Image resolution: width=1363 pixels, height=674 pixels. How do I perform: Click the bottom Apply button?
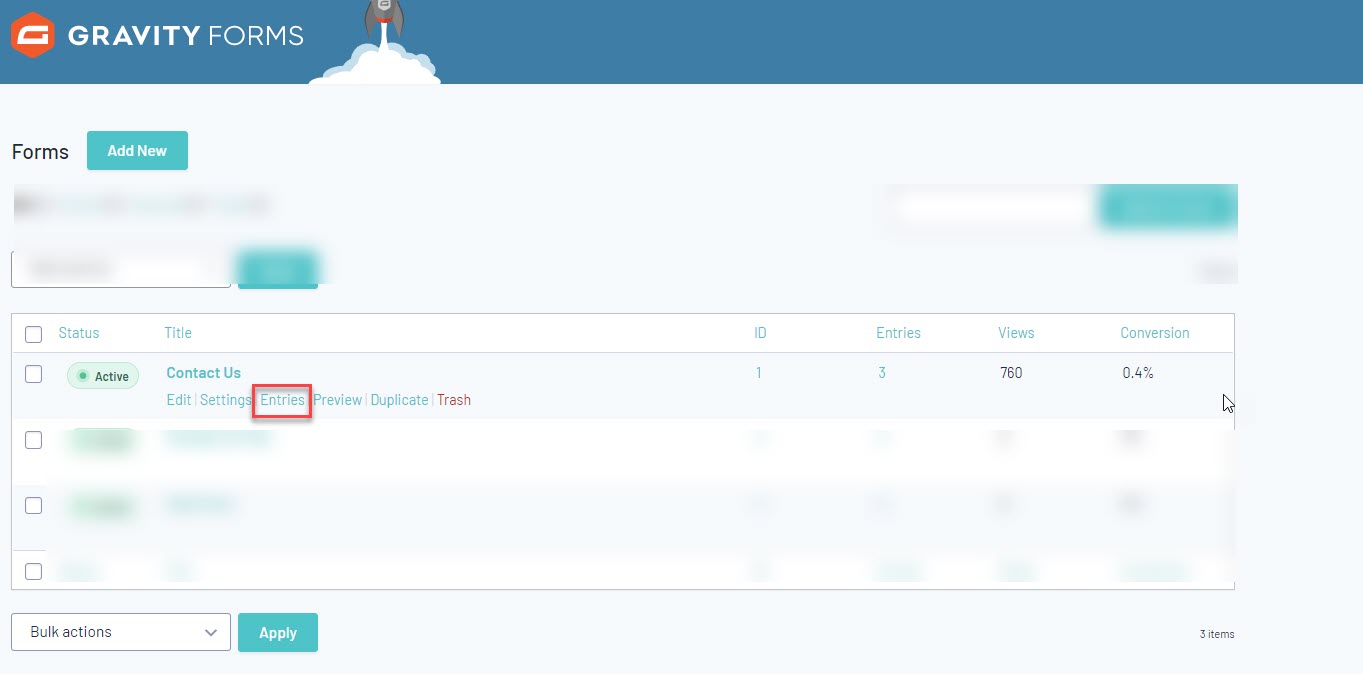click(278, 632)
